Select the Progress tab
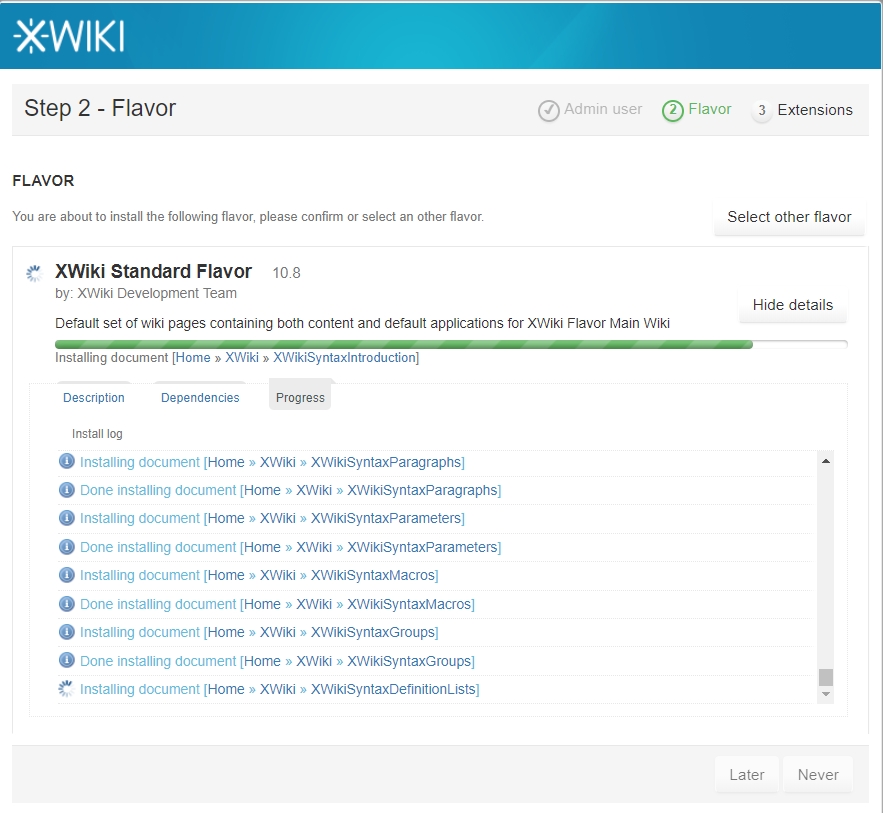The width and height of the screenshot is (883, 813). coord(300,398)
